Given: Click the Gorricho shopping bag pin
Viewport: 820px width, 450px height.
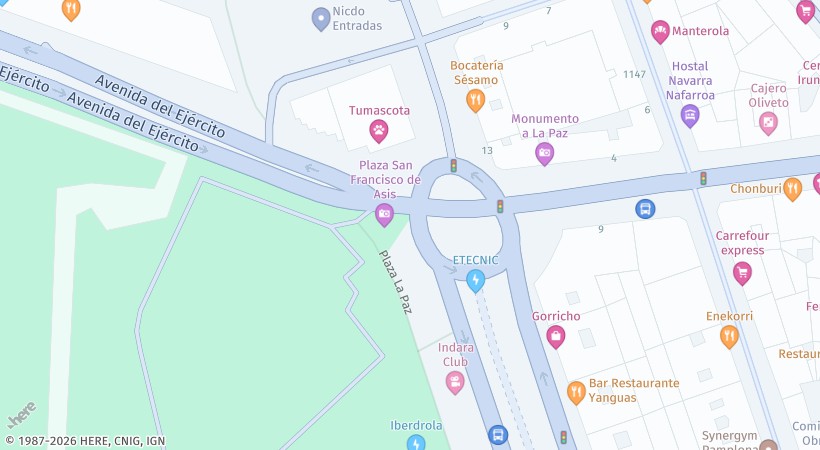Looking at the screenshot, I should point(555,336).
